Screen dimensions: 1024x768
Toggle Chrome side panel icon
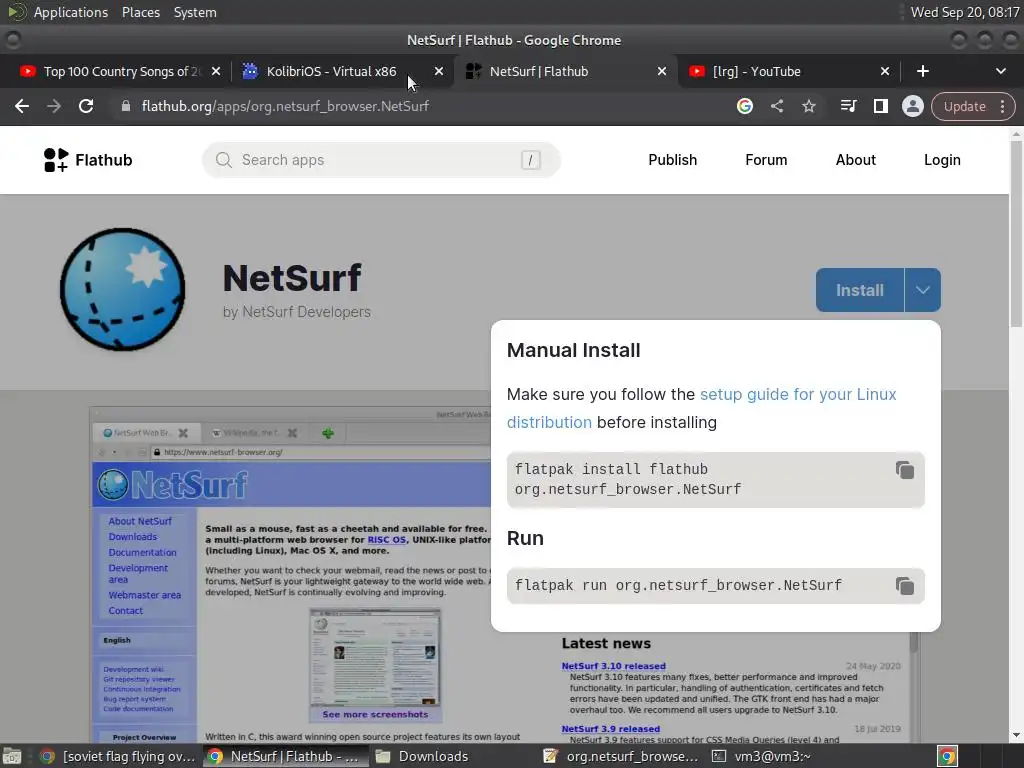coord(880,106)
